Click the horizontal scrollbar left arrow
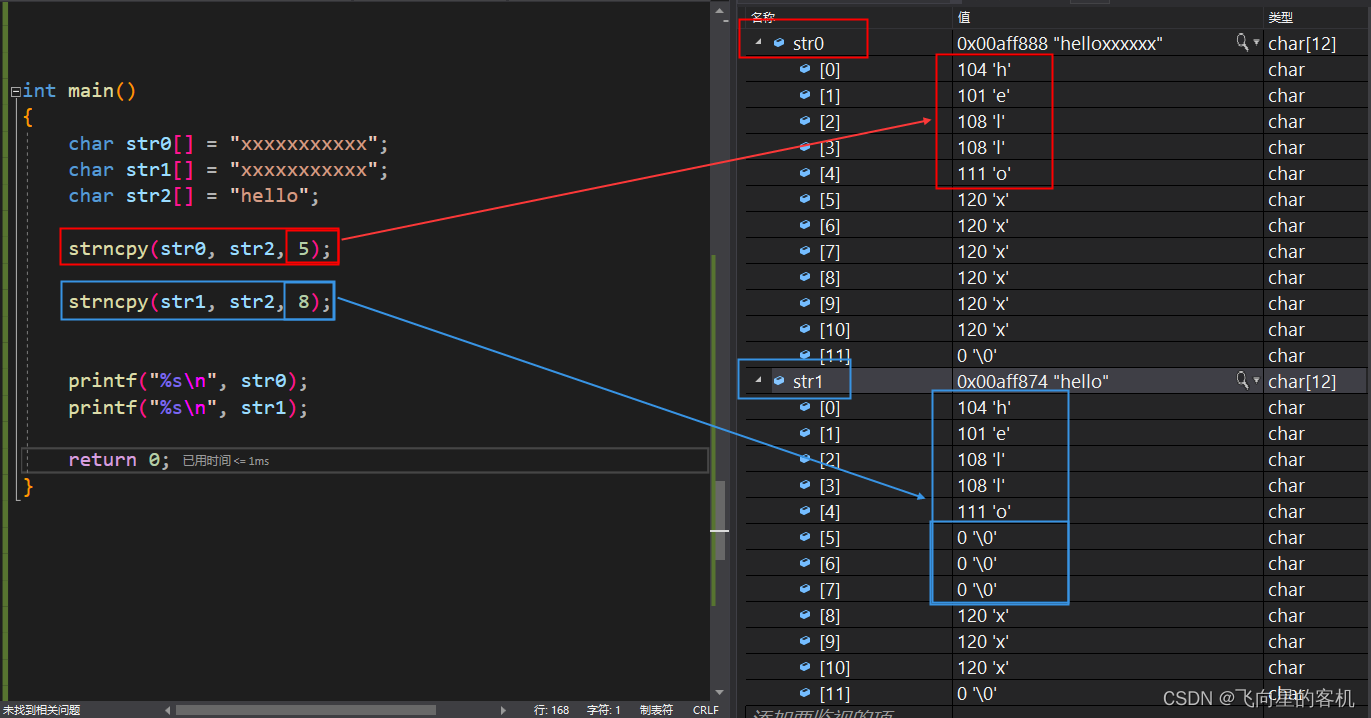Screen dimensions: 1371x718 click(167, 710)
